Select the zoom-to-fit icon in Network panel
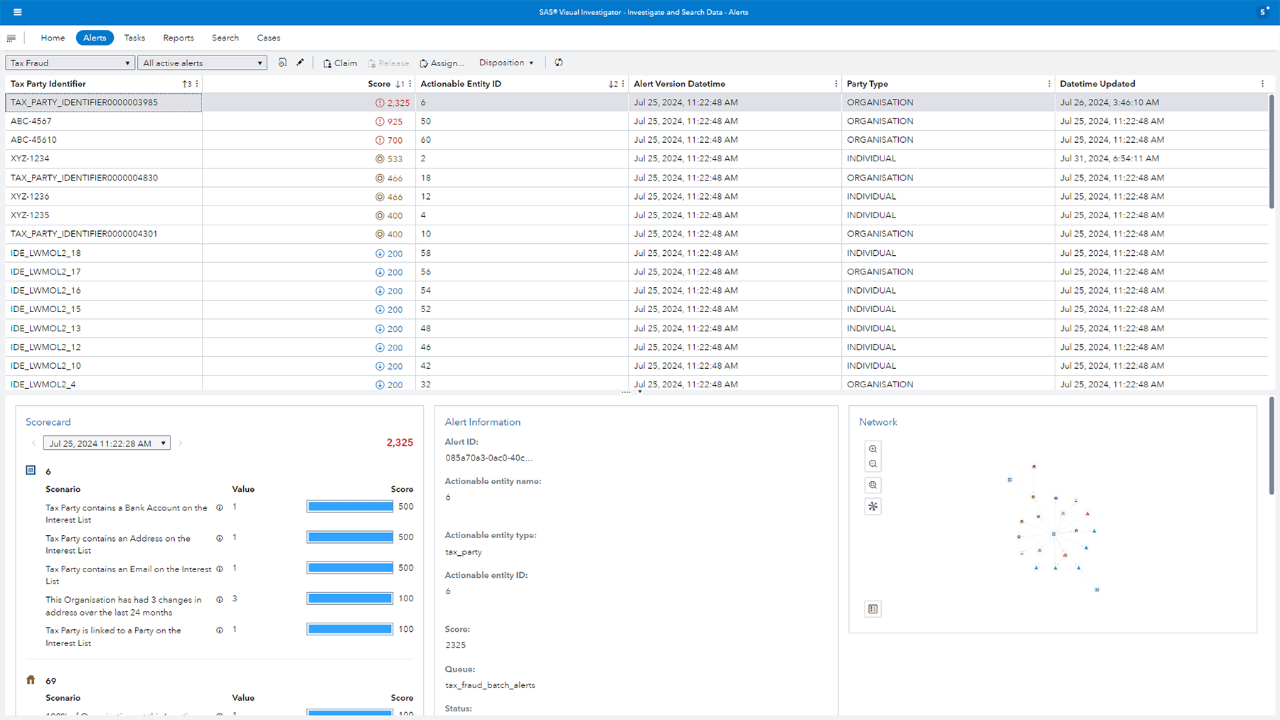Image resolution: width=1280 pixels, height=720 pixels. pos(872,485)
